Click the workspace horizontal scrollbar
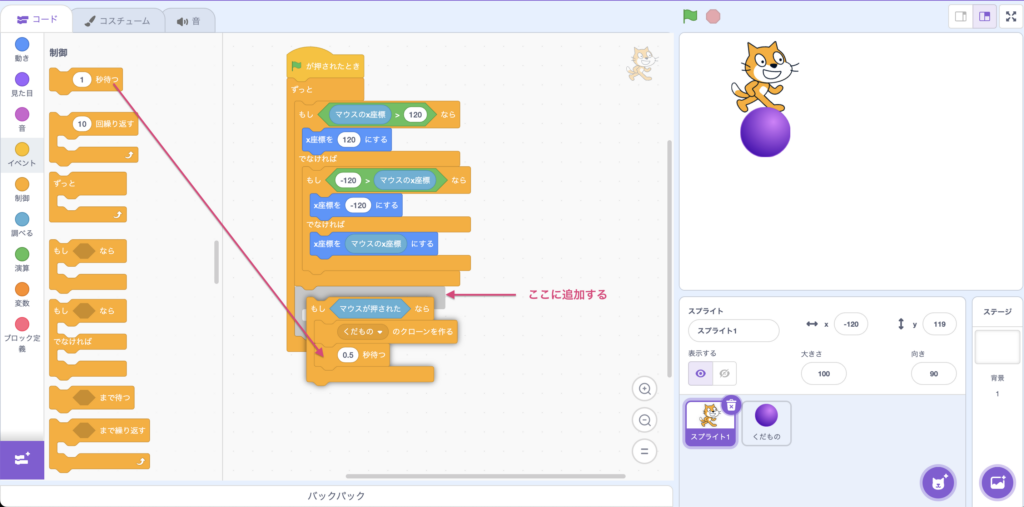This screenshot has height=507, width=1024. (x=485, y=476)
